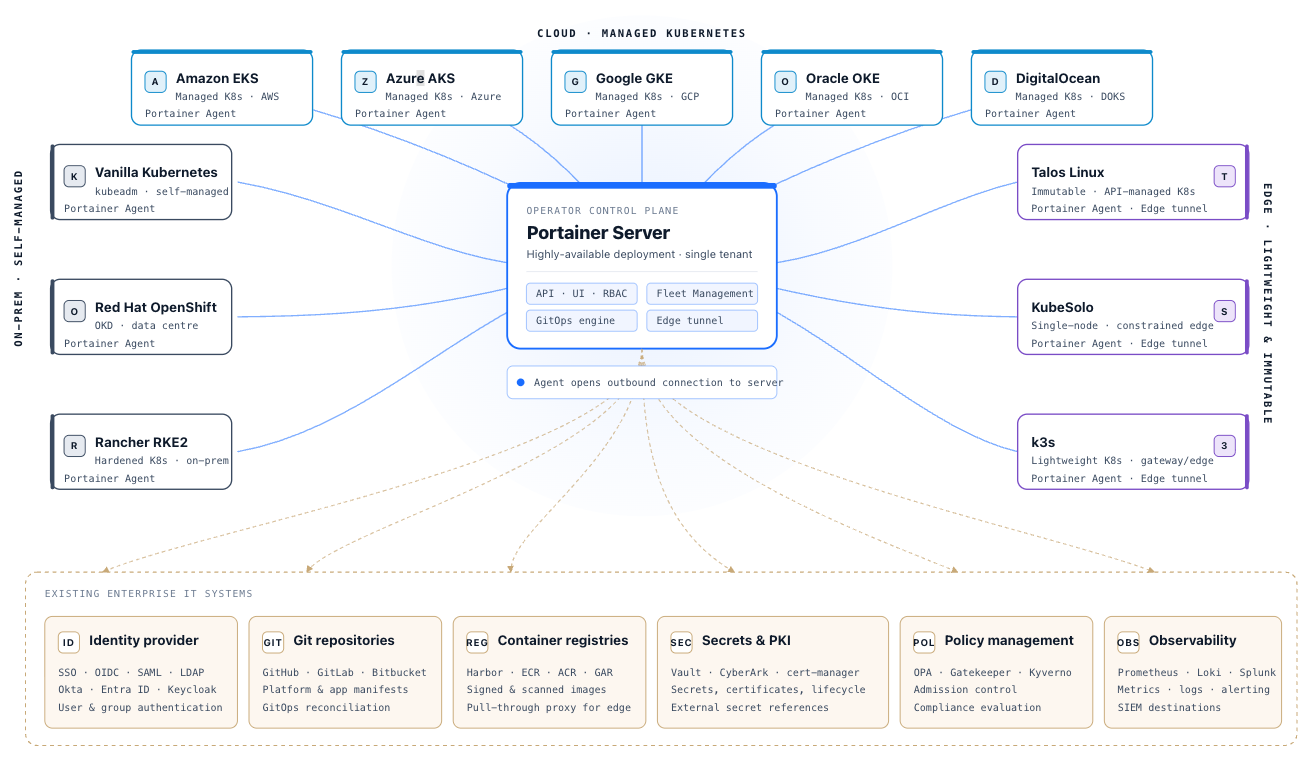The height and width of the screenshot is (757, 1307).
Task: Click the "Container registries" heading
Action: tap(563, 640)
